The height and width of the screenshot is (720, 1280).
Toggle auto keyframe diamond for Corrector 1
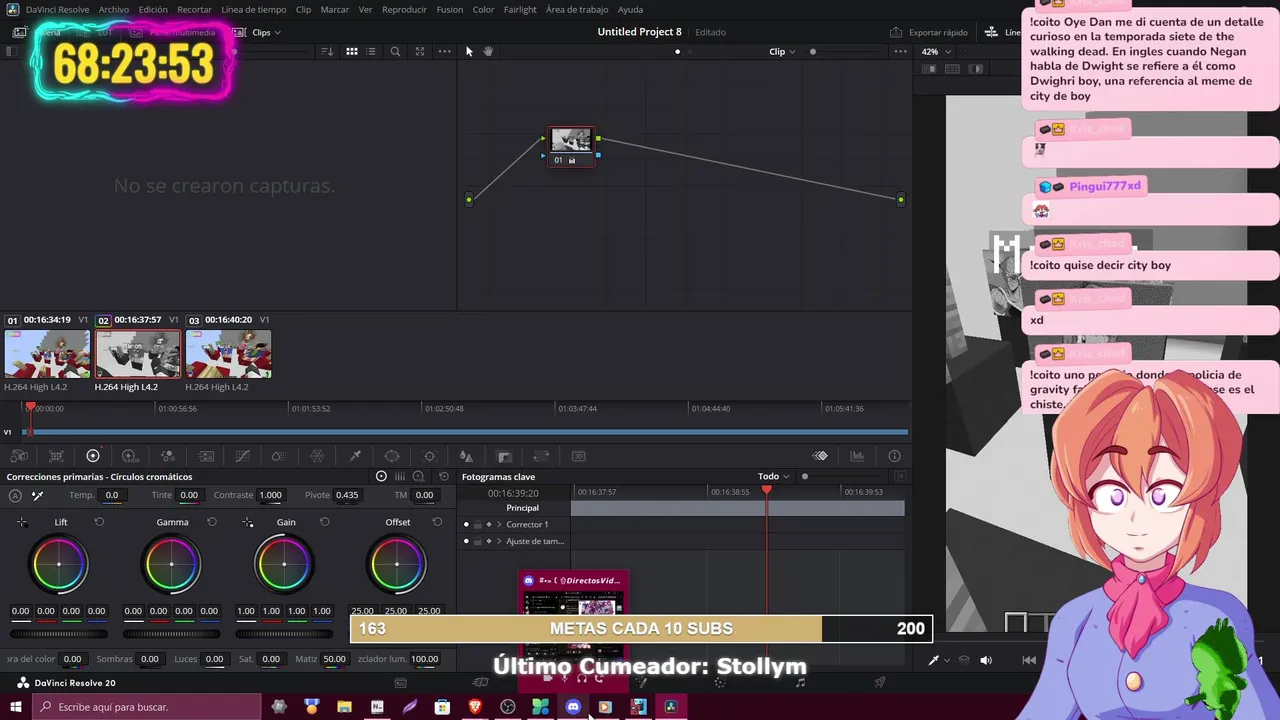pos(488,525)
